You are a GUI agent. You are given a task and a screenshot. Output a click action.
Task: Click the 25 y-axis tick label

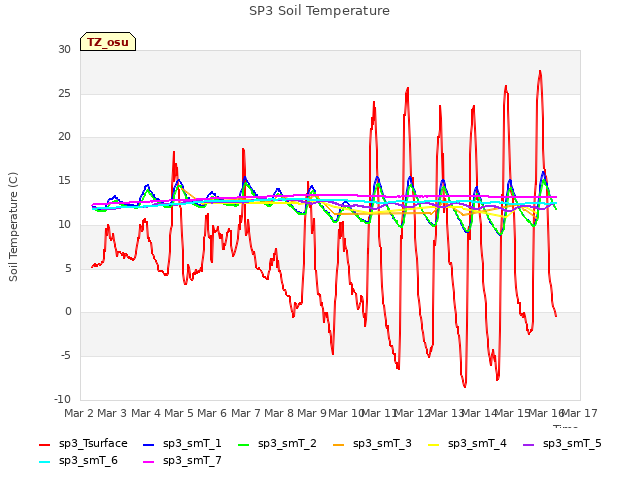pos(64,93)
